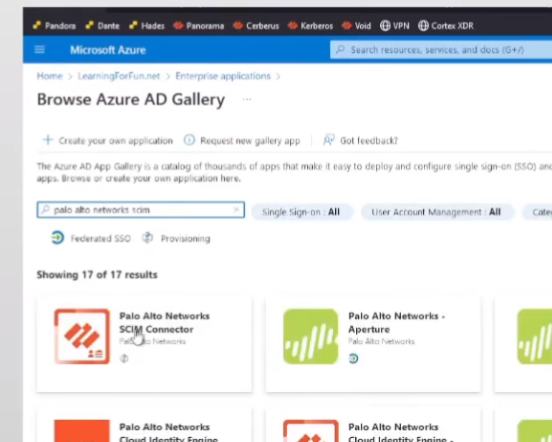Viewport: 552px width, 442px height.
Task: Click the Provisioning legend icon
Action: (x=148, y=238)
